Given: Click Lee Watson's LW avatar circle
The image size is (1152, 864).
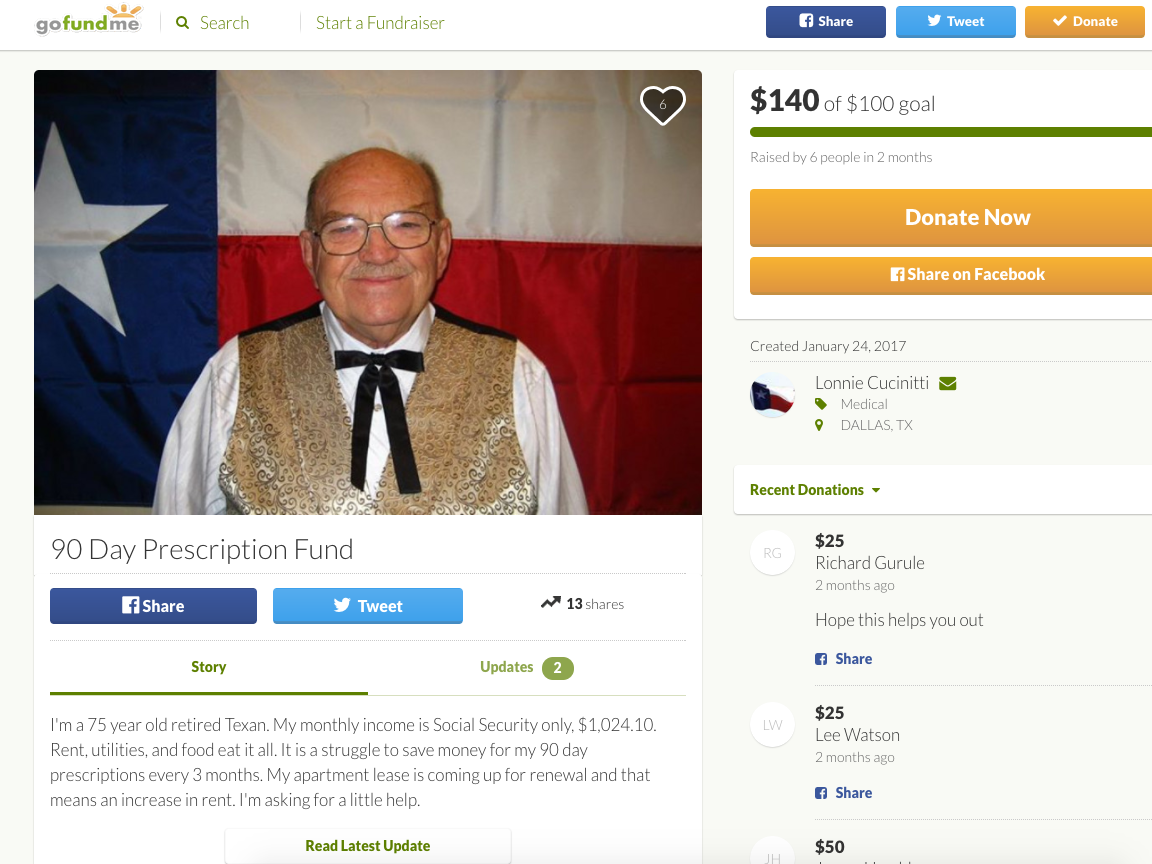Looking at the screenshot, I should click(772, 724).
